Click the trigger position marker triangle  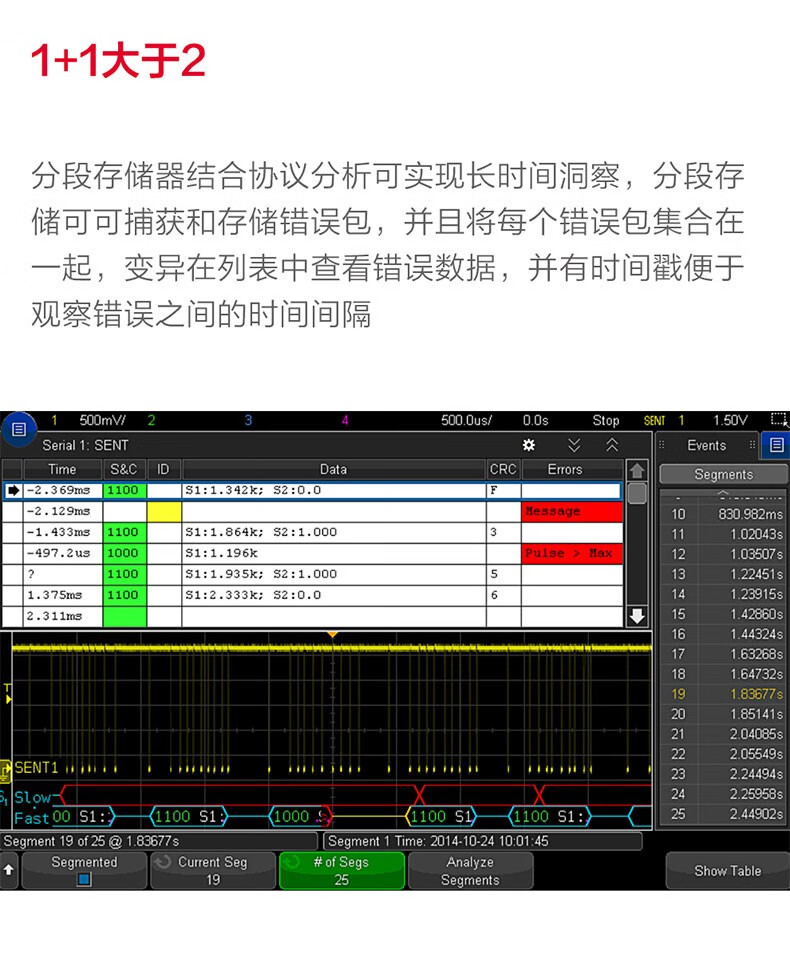pos(333,635)
